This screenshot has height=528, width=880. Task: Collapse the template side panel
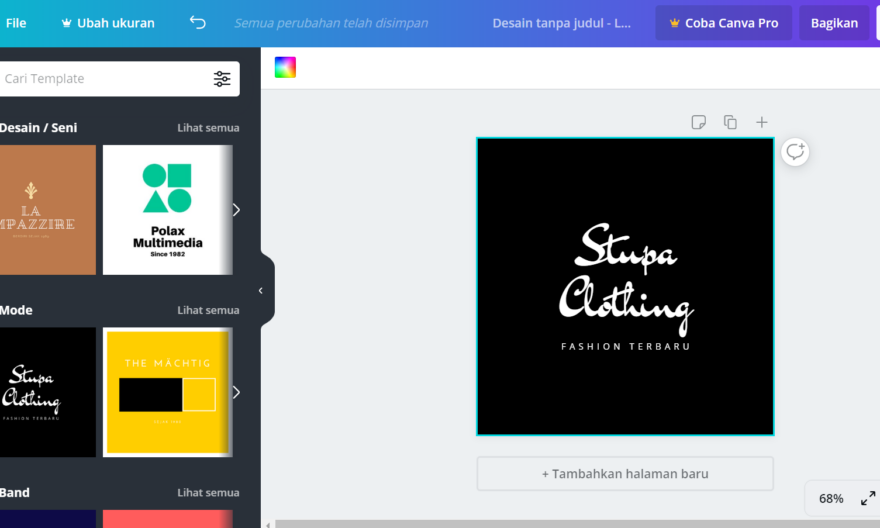(x=261, y=291)
